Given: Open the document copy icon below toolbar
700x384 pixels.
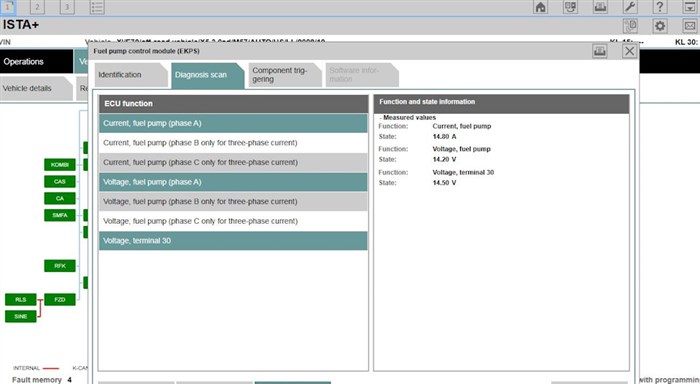Looking at the screenshot, I should coord(630,26).
